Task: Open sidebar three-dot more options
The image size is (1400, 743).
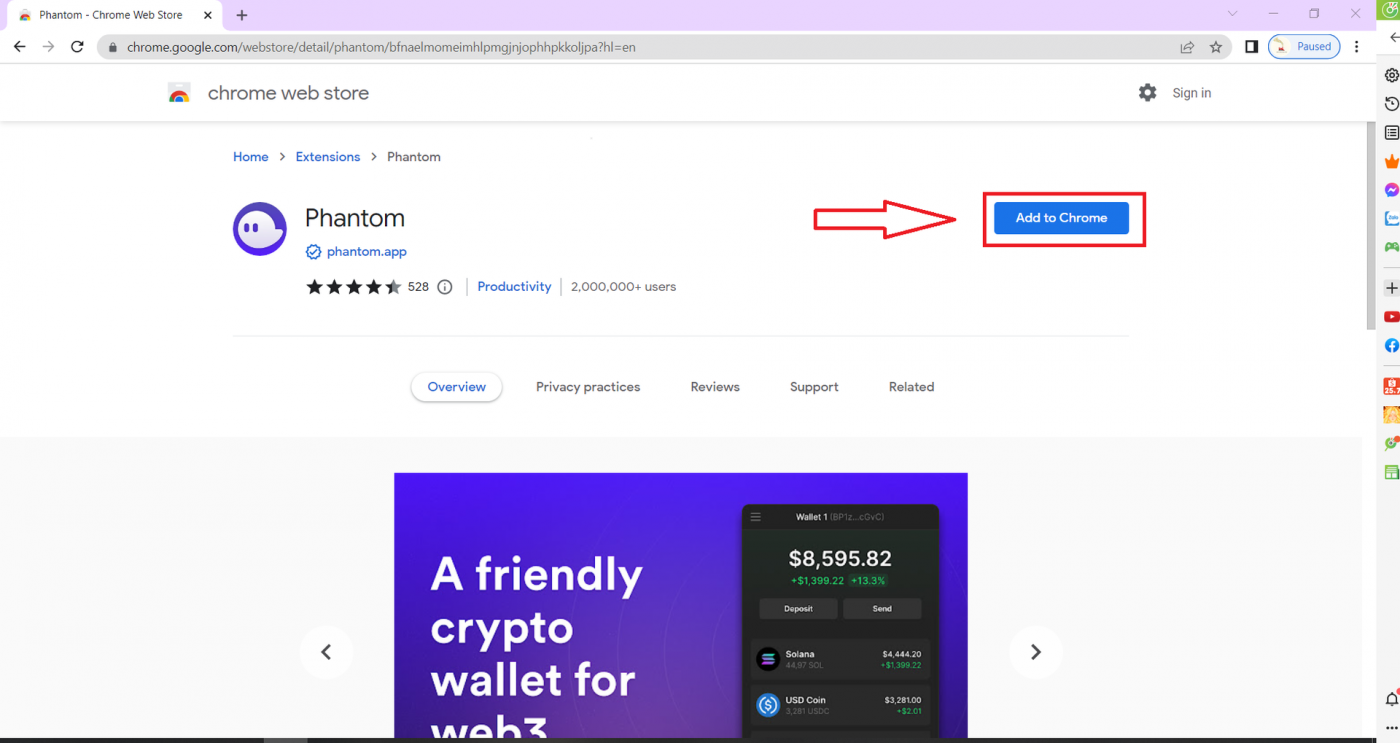Action: pos(1391,727)
